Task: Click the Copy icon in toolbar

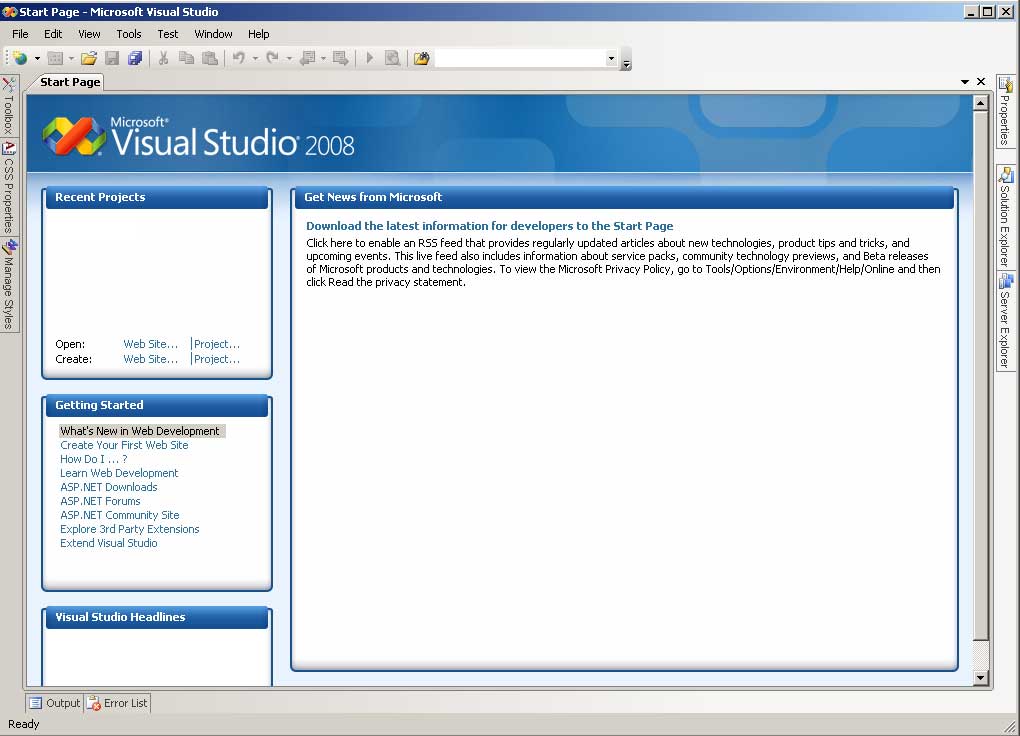Action: 186,59
